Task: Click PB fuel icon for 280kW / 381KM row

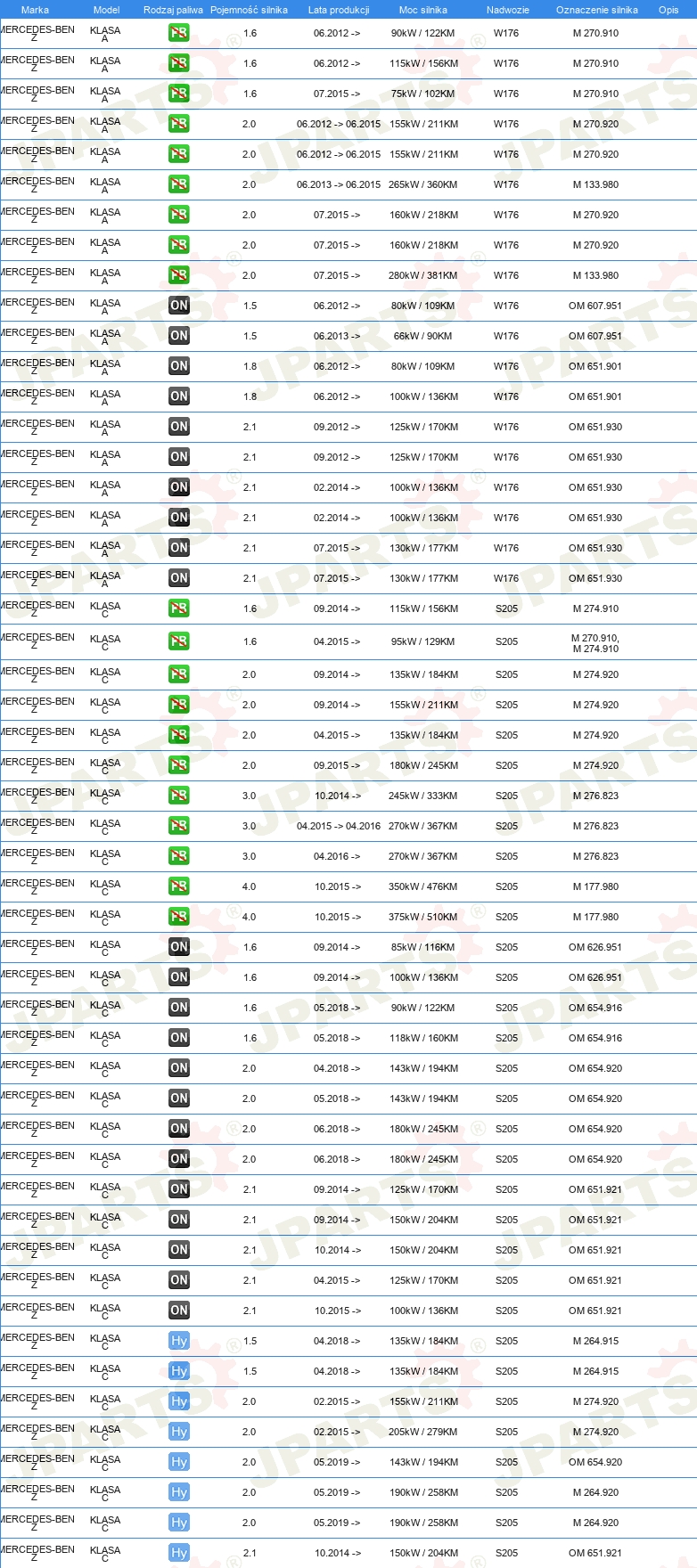Action: [x=179, y=275]
